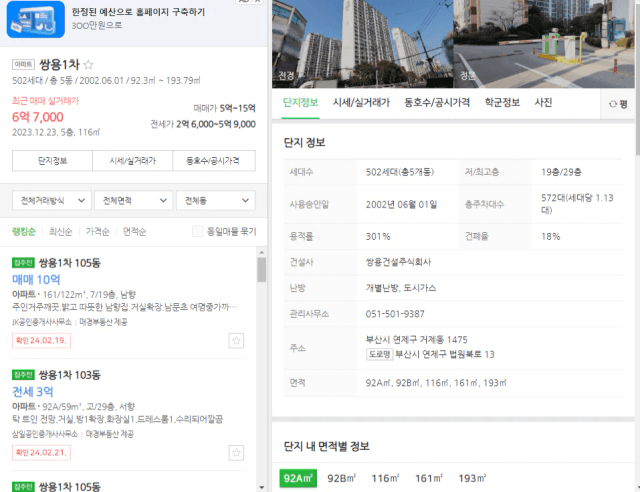Screen dimensions: 640x492
Task: Click the 도로명 address badge
Action: [379, 354]
